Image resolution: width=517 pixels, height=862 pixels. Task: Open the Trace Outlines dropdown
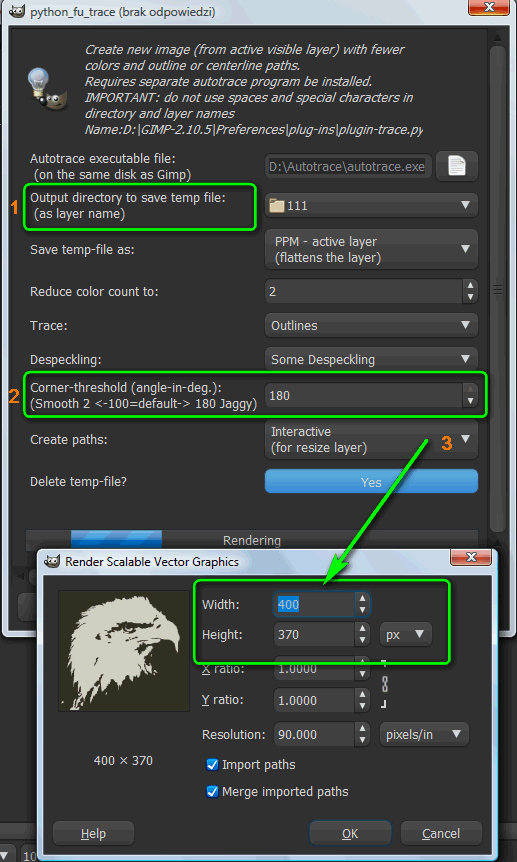coord(371,325)
